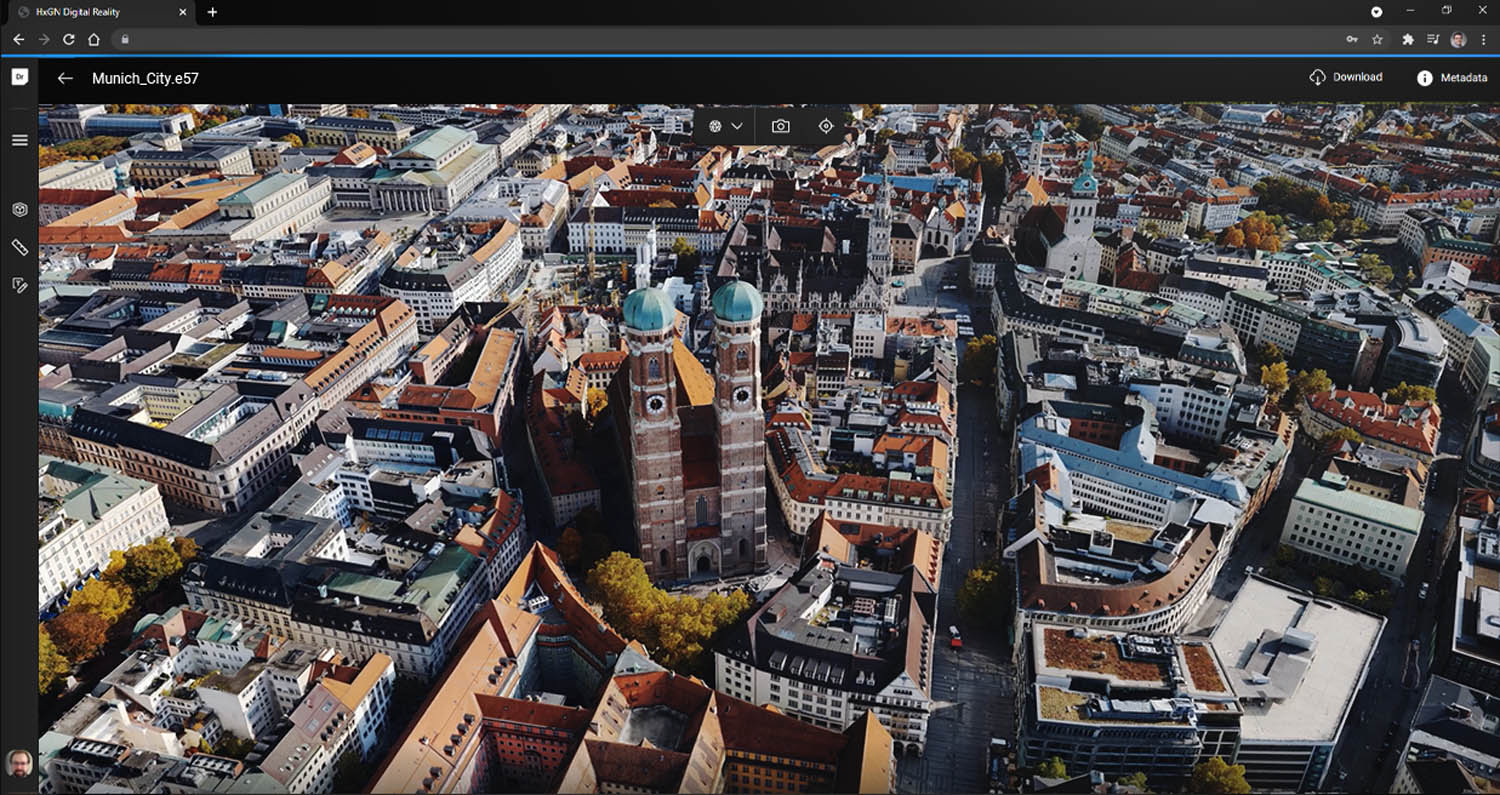Click the user avatar in the sidebar
Viewport: 1500px width, 795px height.
point(19,763)
